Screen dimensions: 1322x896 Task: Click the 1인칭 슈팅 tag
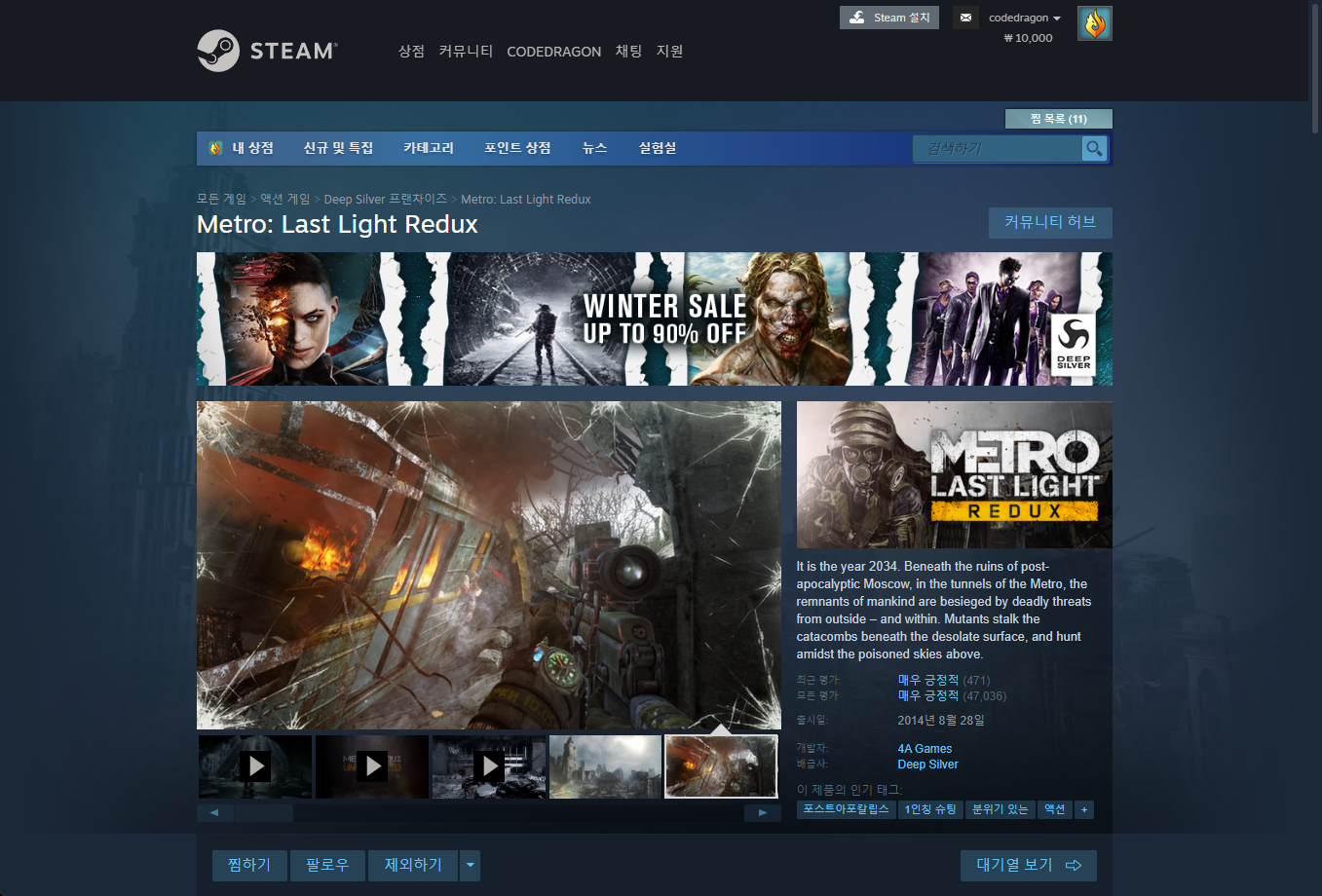point(930,809)
